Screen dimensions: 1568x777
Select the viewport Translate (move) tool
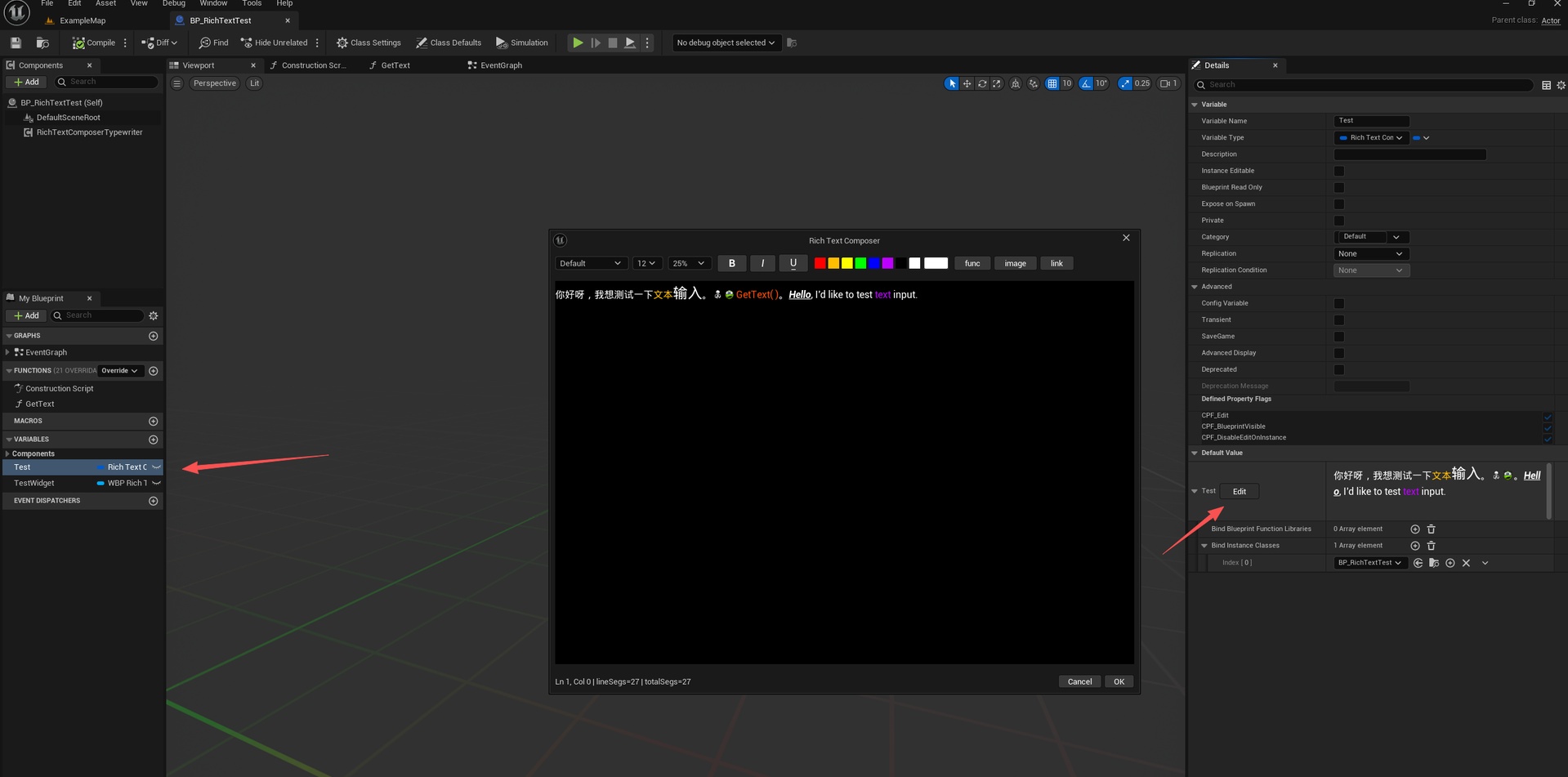pos(967,83)
